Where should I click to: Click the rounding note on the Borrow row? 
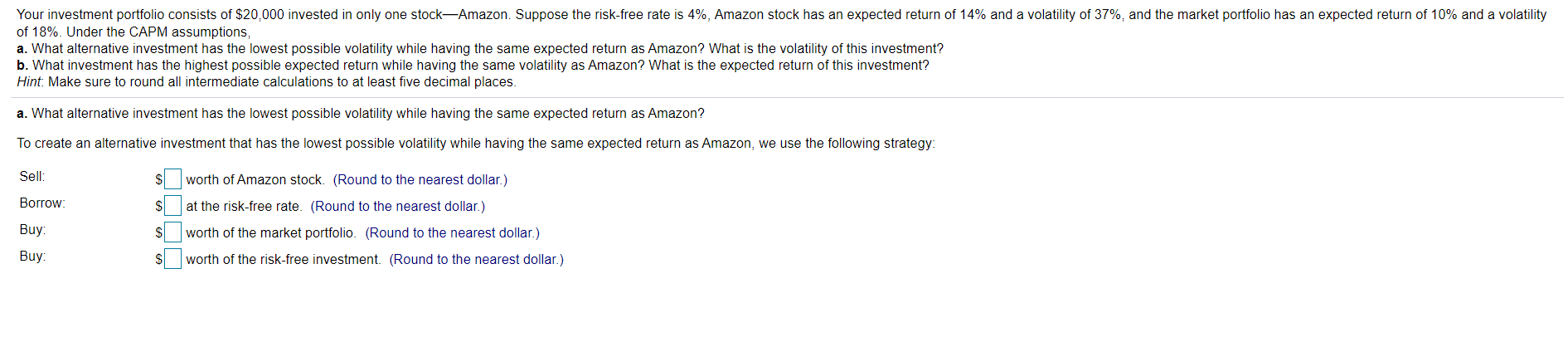[x=398, y=207]
